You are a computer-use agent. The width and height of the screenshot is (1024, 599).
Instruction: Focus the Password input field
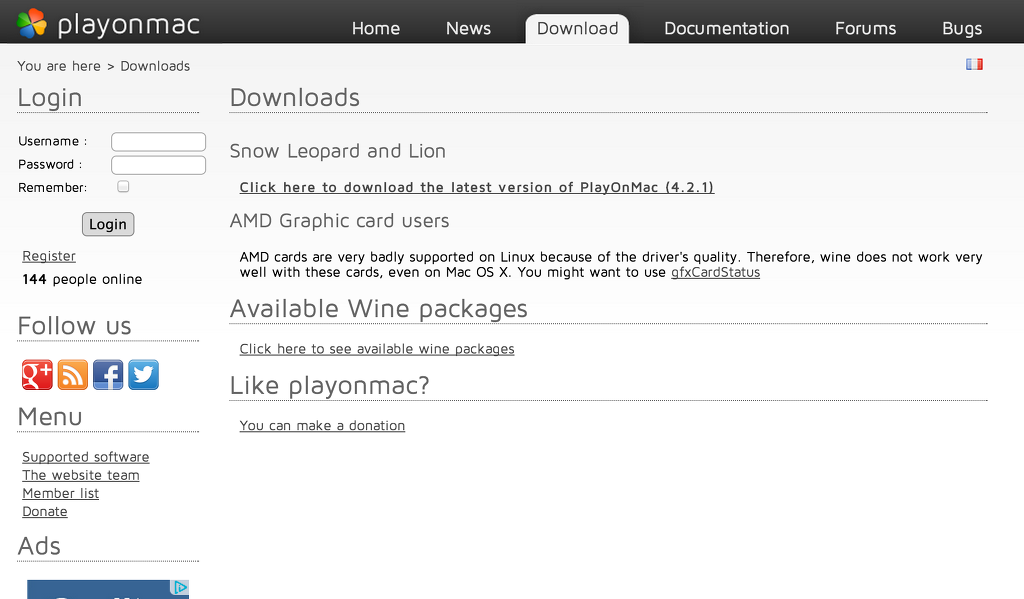tap(159, 165)
